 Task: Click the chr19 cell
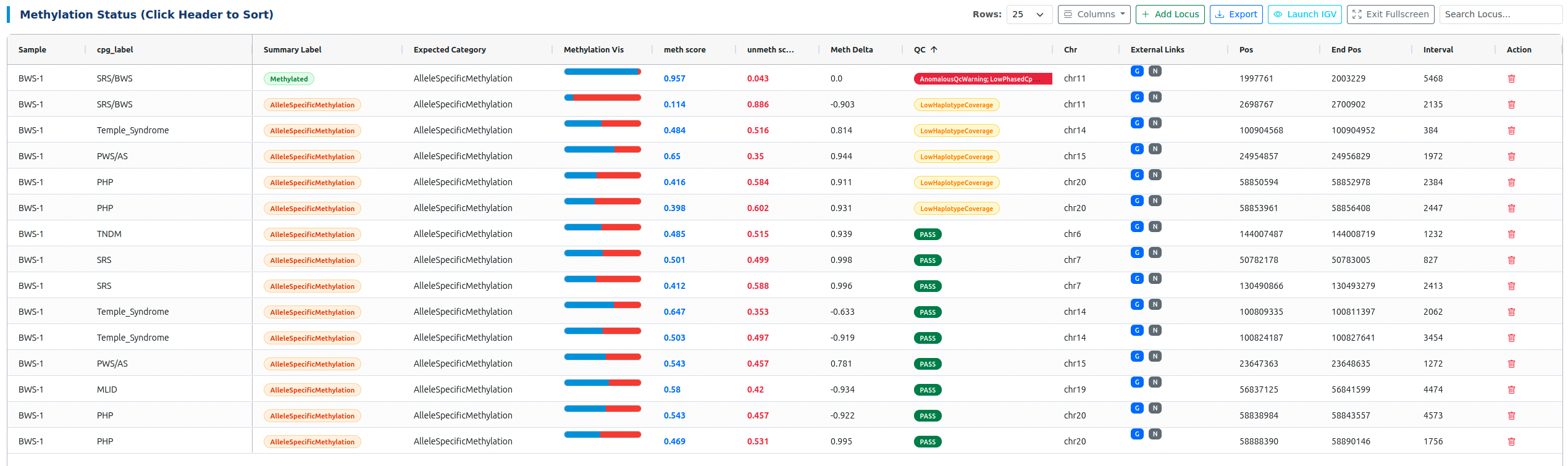tap(1075, 389)
